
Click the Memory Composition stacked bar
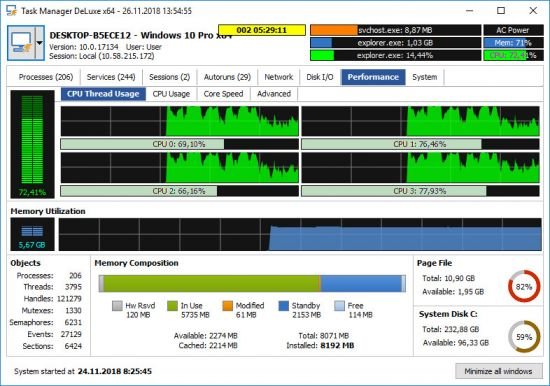click(x=252, y=284)
